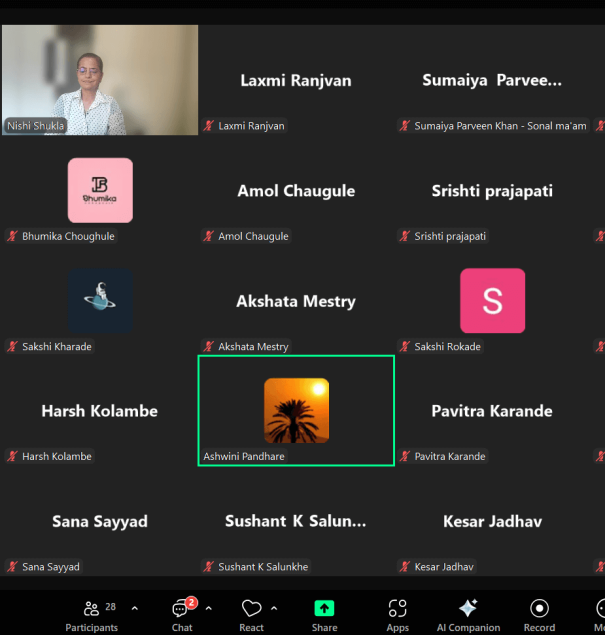Click Sakshi Kharade's planet avatar
The width and height of the screenshot is (605, 635).
[x=100, y=300]
